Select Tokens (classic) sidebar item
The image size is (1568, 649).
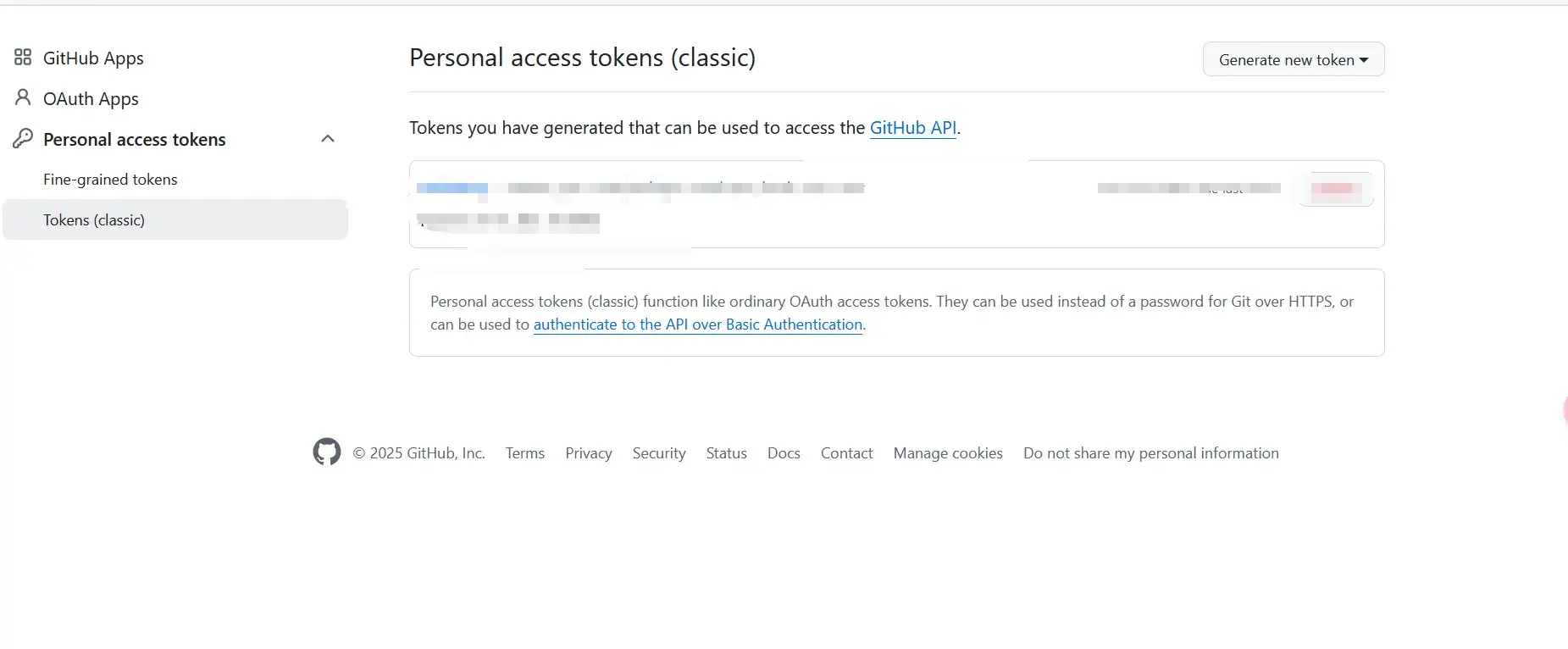pyautogui.click(x=94, y=220)
